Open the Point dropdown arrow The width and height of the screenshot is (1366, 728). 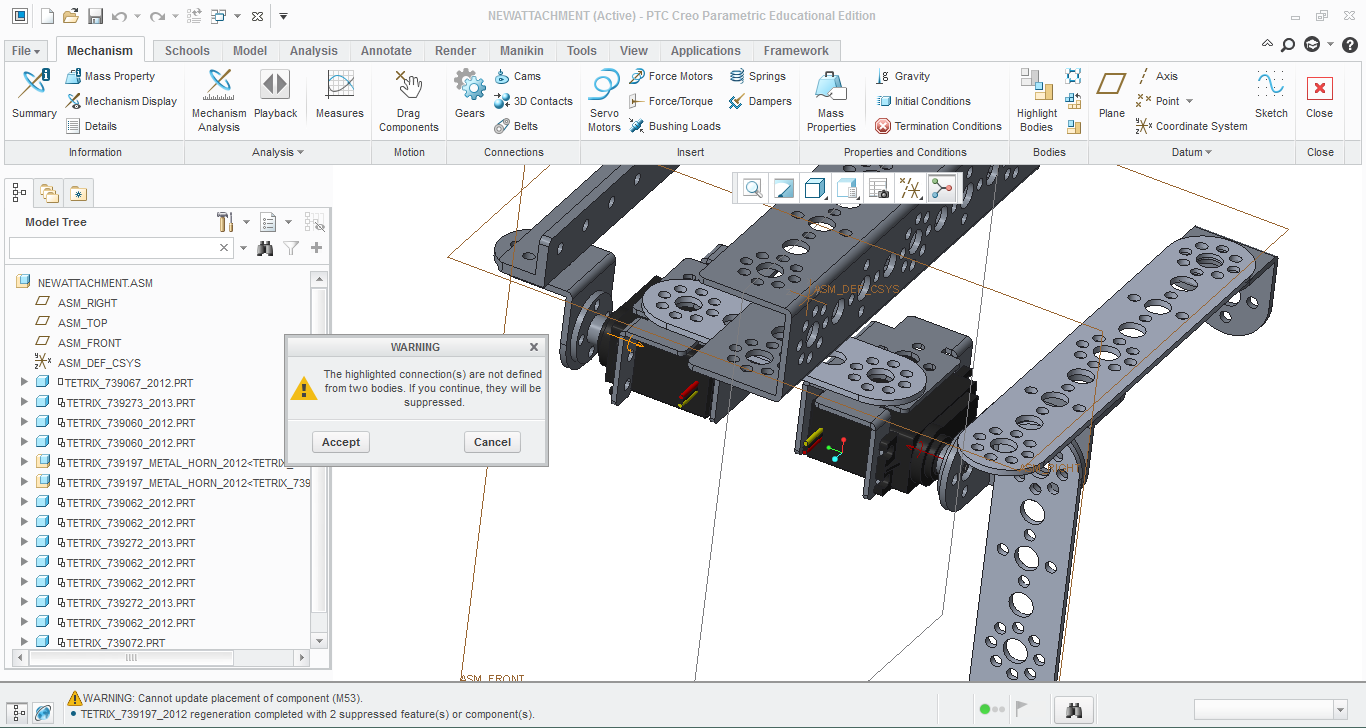1189,101
